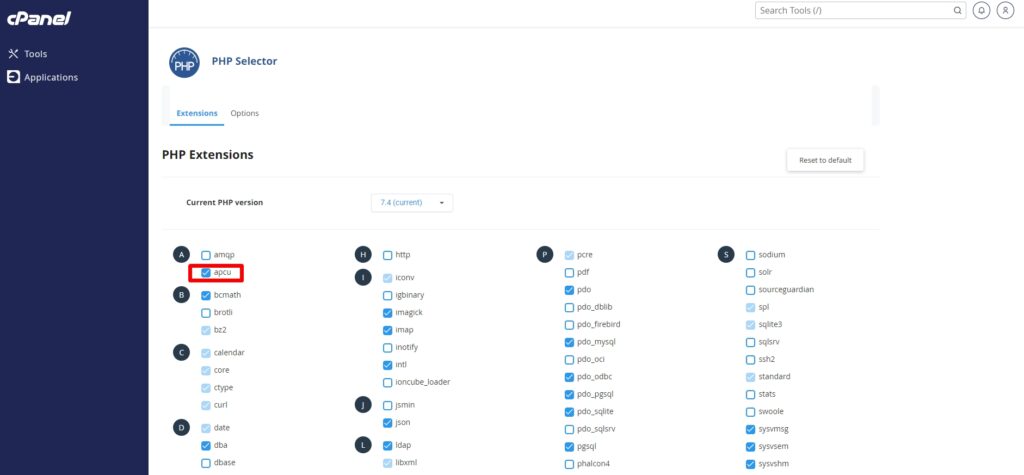Enable the pdo_firebird extension
The image size is (1024, 475).
tap(569, 325)
